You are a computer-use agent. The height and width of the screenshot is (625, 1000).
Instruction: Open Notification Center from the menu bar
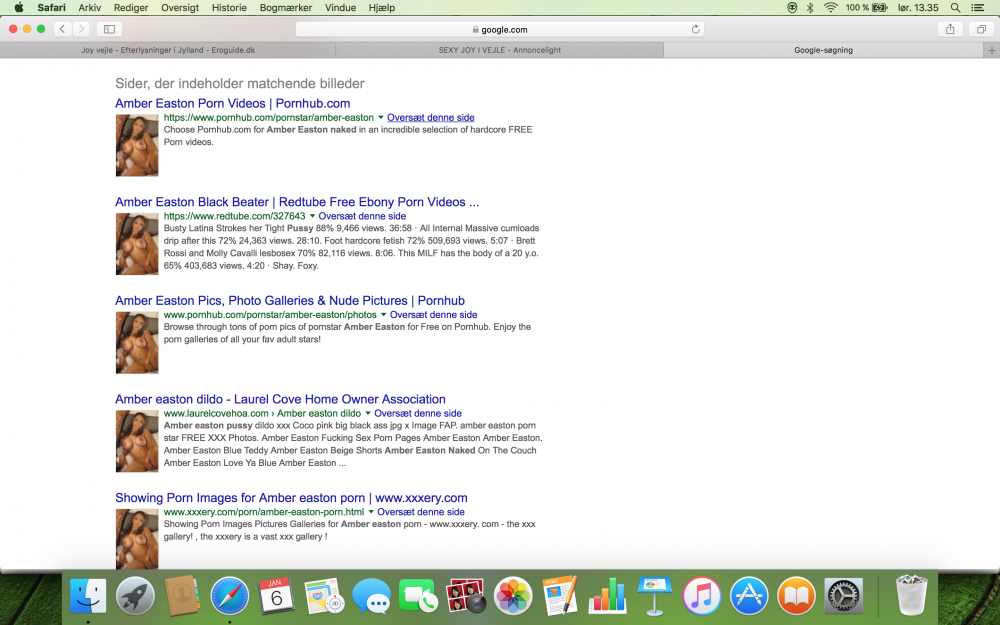(977, 8)
